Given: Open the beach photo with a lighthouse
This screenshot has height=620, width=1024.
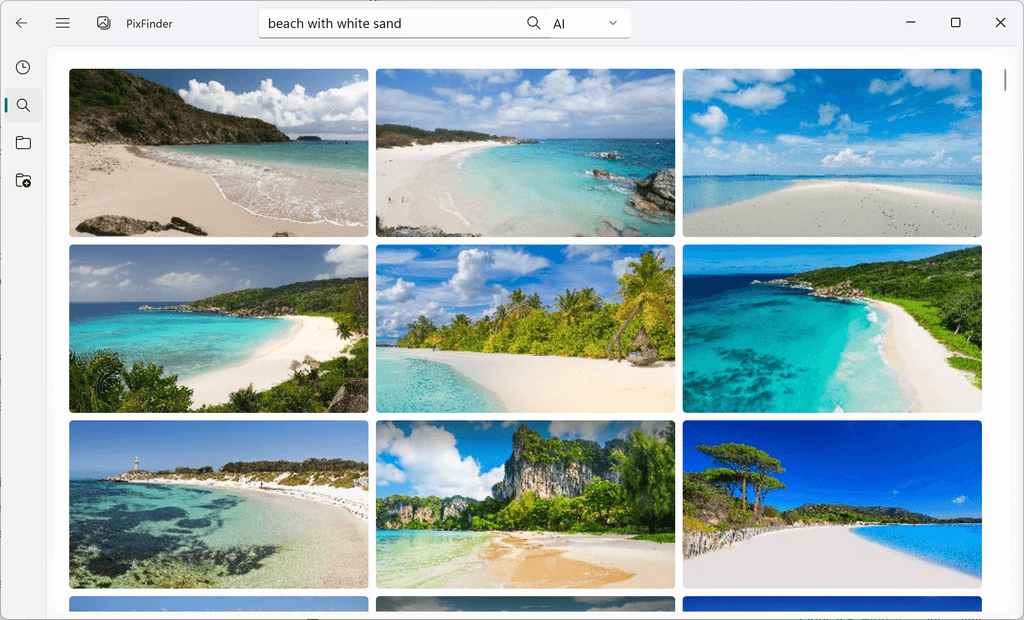Looking at the screenshot, I should tap(219, 504).
